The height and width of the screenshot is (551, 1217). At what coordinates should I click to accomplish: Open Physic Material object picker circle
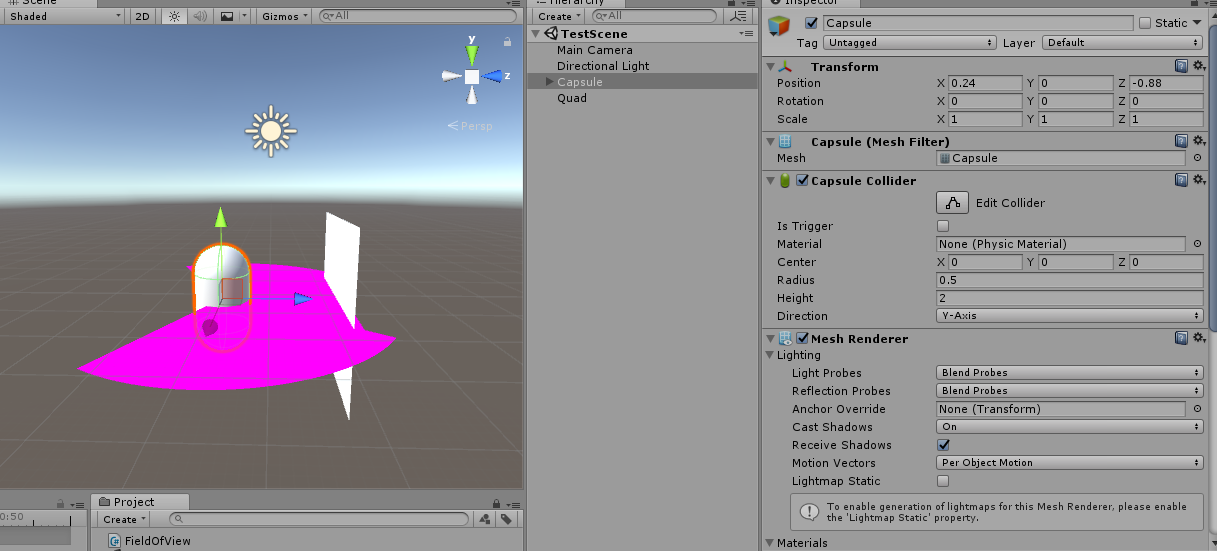click(x=1197, y=244)
